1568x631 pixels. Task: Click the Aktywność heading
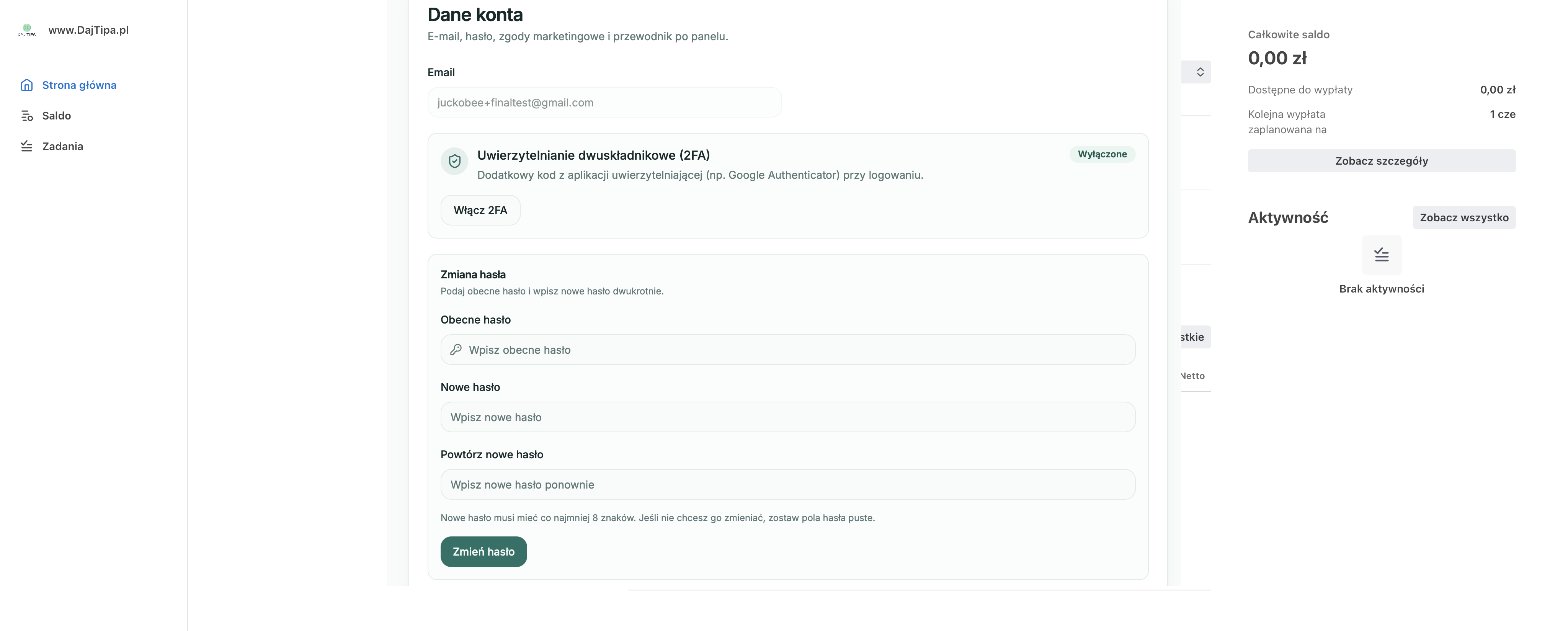pyautogui.click(x=1288, y=217)
